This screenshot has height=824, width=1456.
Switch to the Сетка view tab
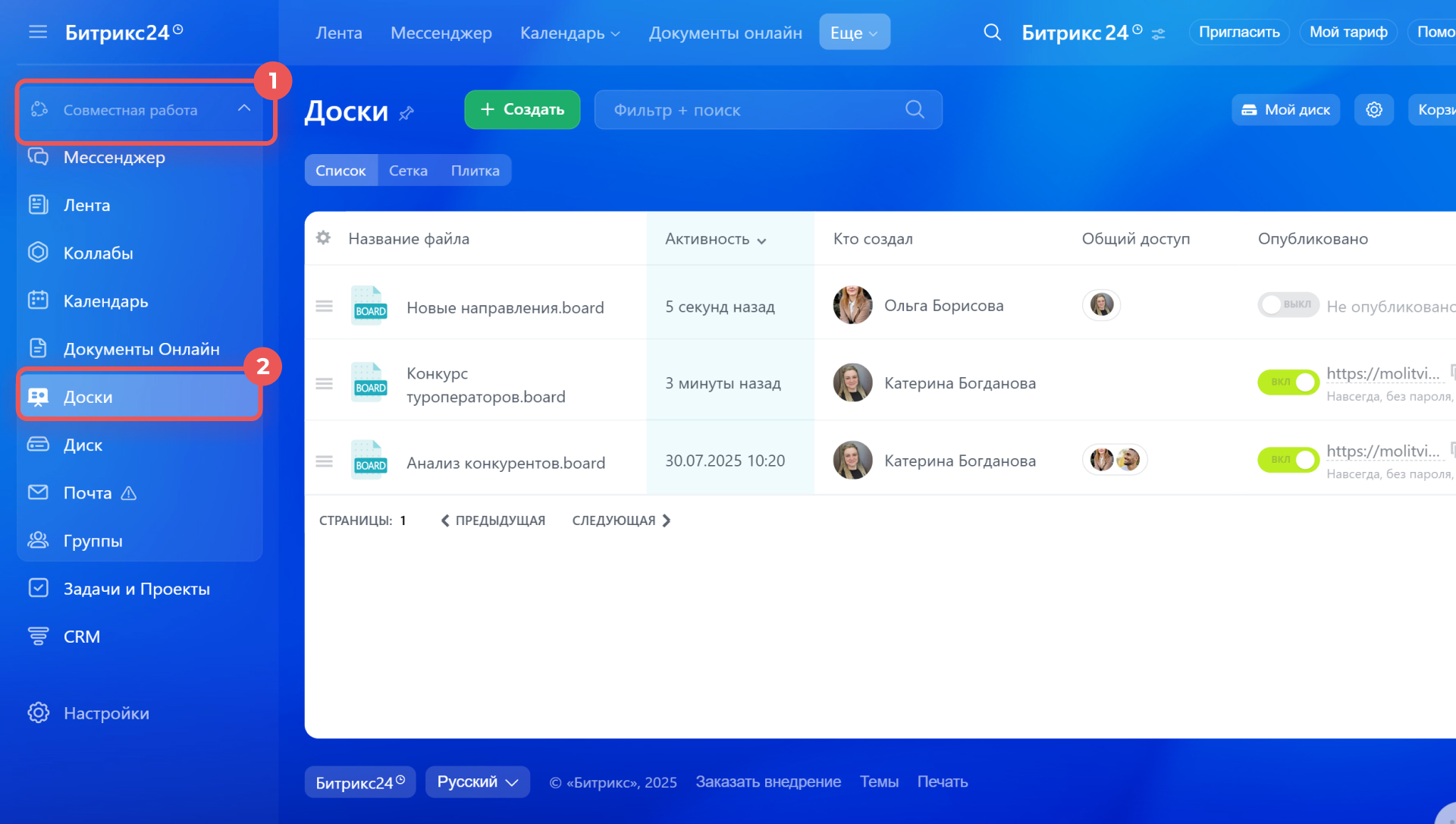pos(408,171)
